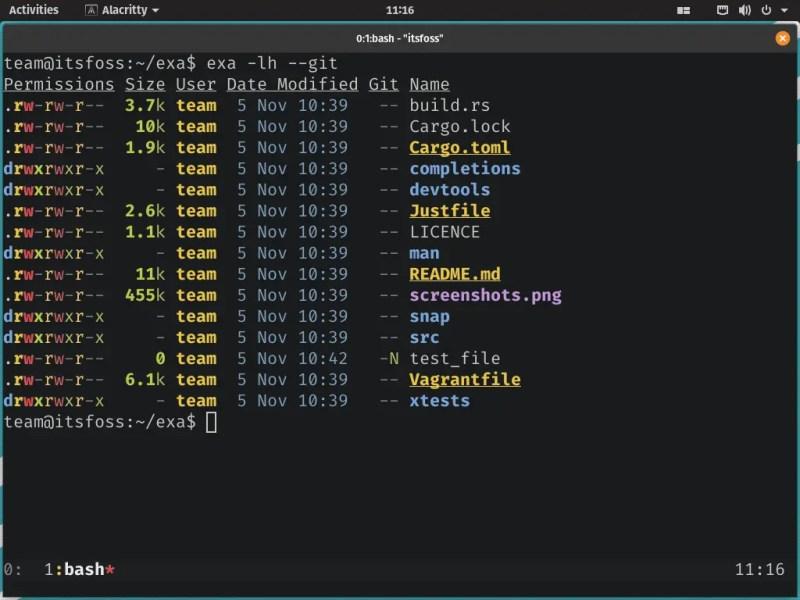The width and height of the screenshot is (800, 600).
Task: Click the tmux title bar showing 0:1:bash
Action: [x=400, y=40]
